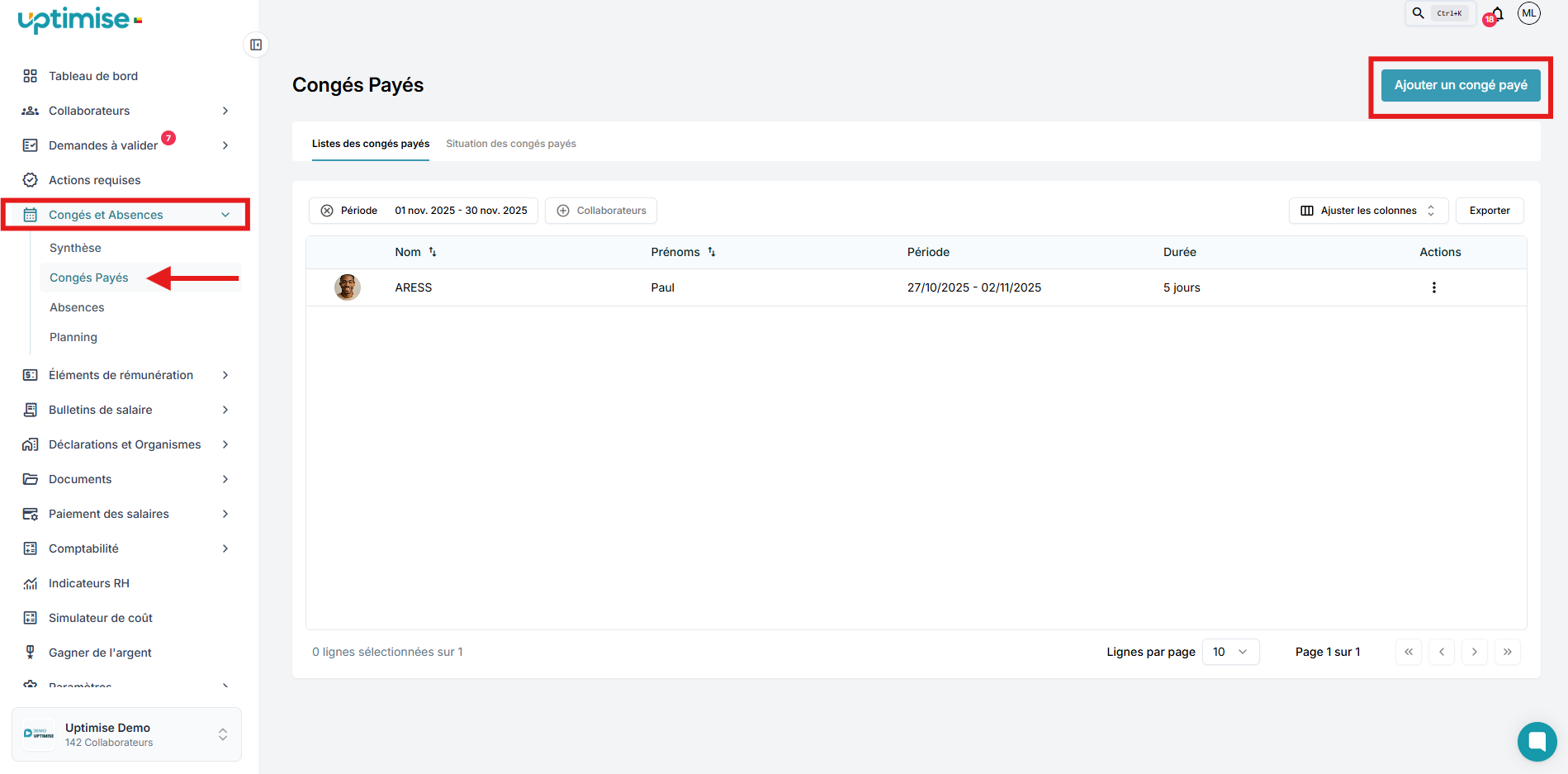1568x774 pixels.
Task: Add a Collaborateurs filter
Action: pyautogui.click(x=601, y=211)
